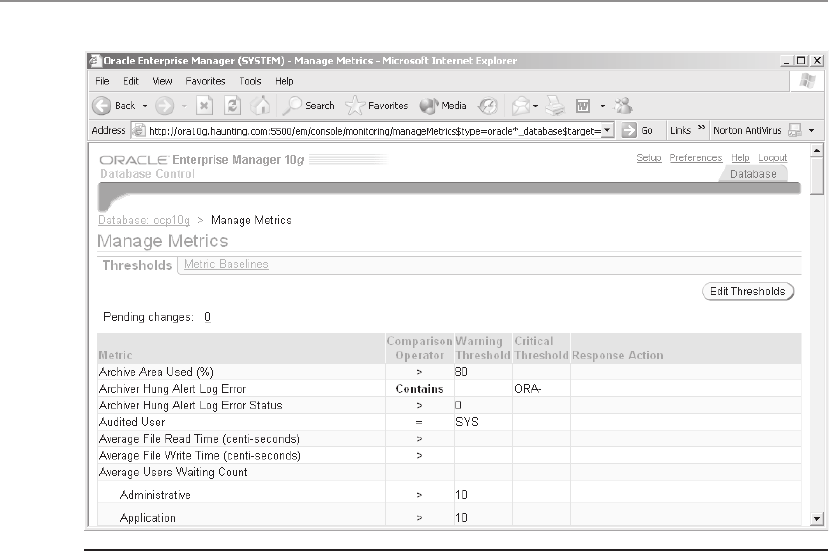Viewport: 829px width, 551px height.
Task: Click the Logout link
Action: pyautogui.click(x=772, y=158)
